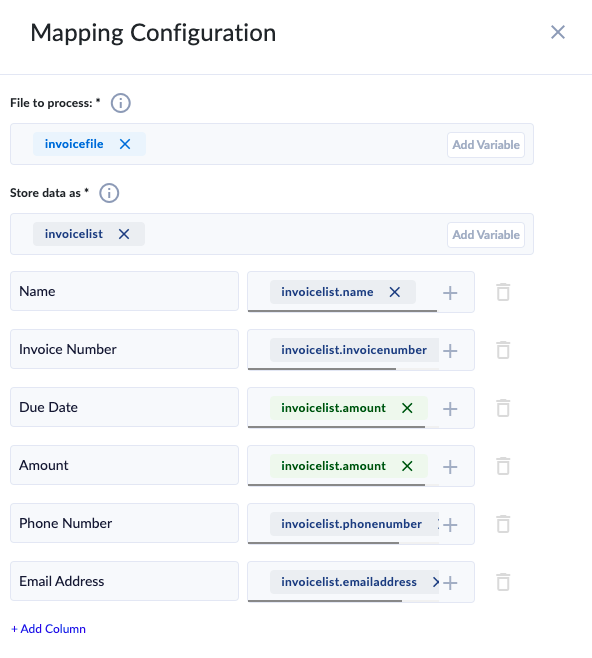Edit the Invoice Number column field

[124, 349]
